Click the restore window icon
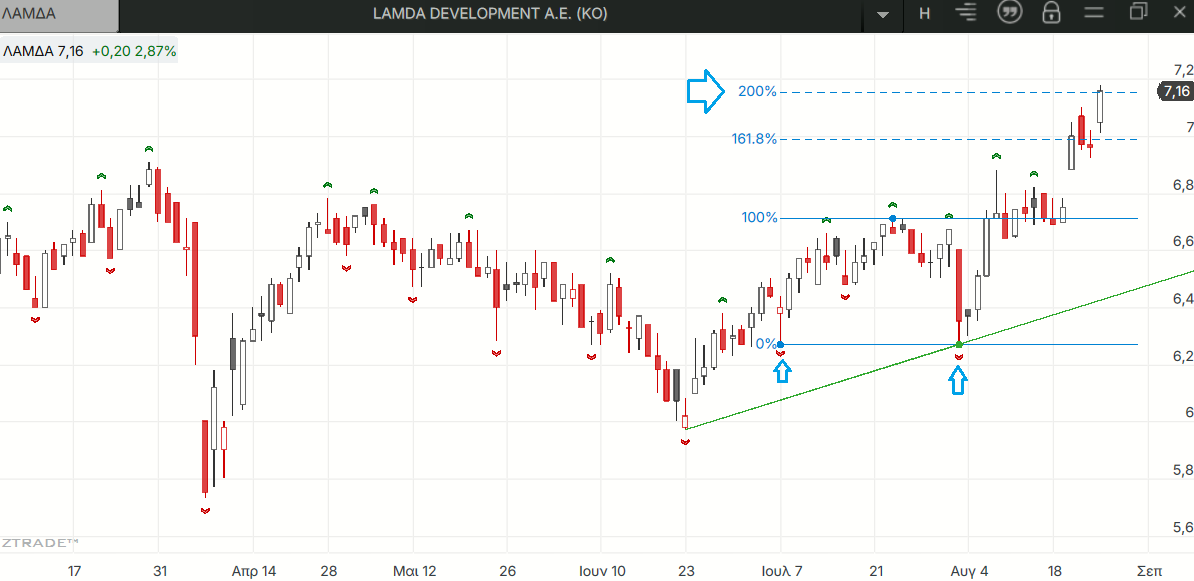Viewport: 1194px width, 581px height. (1138, 11)
